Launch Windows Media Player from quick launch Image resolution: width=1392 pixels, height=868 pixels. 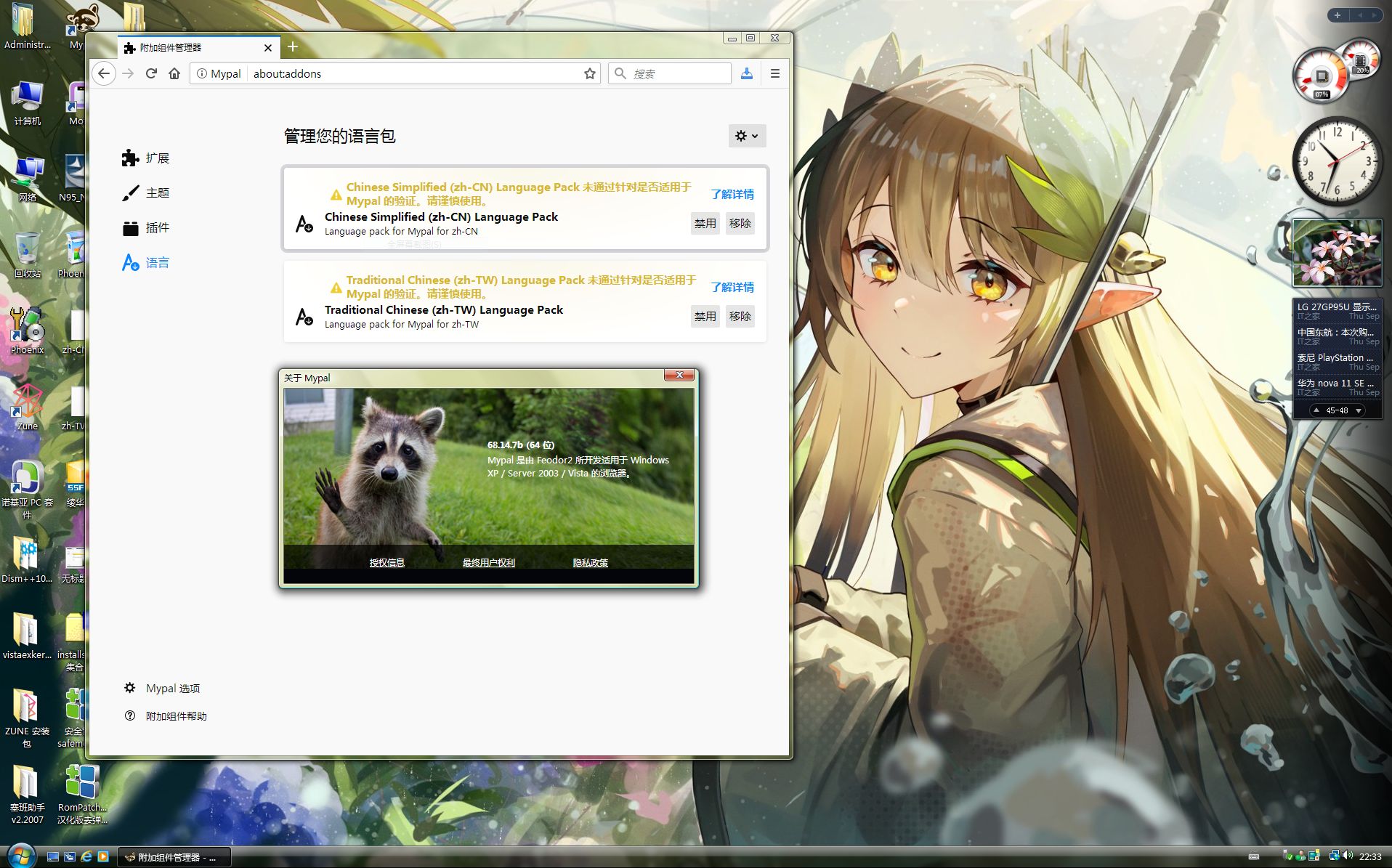[102, 857]
